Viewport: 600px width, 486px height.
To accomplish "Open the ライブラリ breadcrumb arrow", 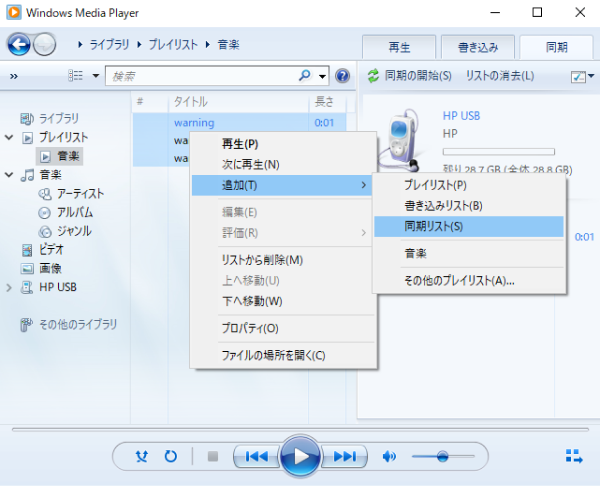I will [x=80, y=45].
